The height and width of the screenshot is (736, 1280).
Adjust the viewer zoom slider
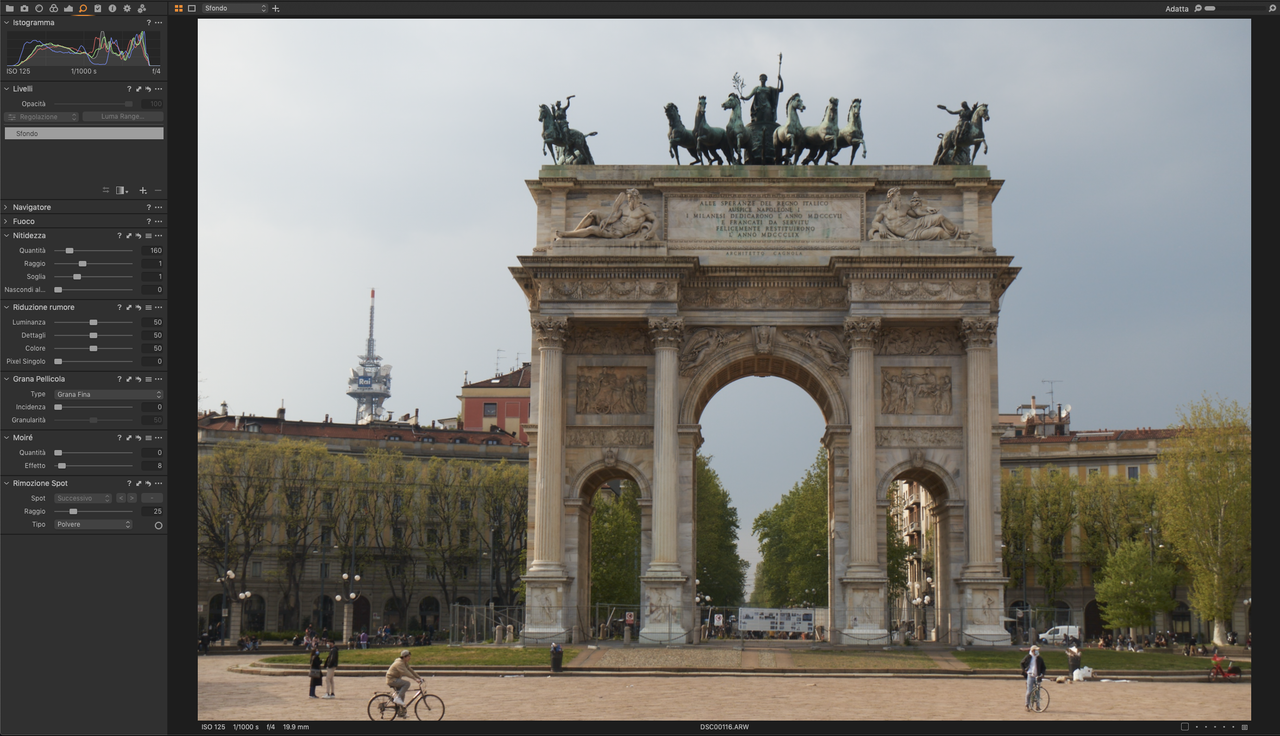(x=1235, y=8)
